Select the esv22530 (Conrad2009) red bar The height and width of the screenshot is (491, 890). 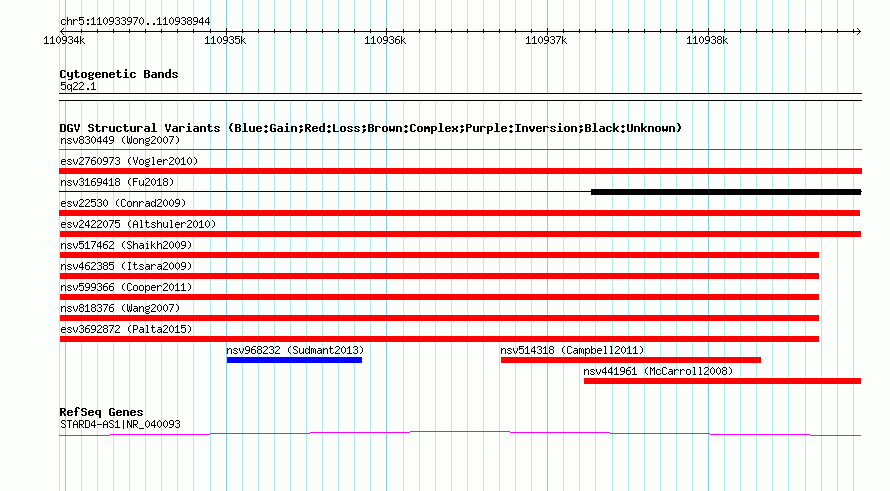460,213
